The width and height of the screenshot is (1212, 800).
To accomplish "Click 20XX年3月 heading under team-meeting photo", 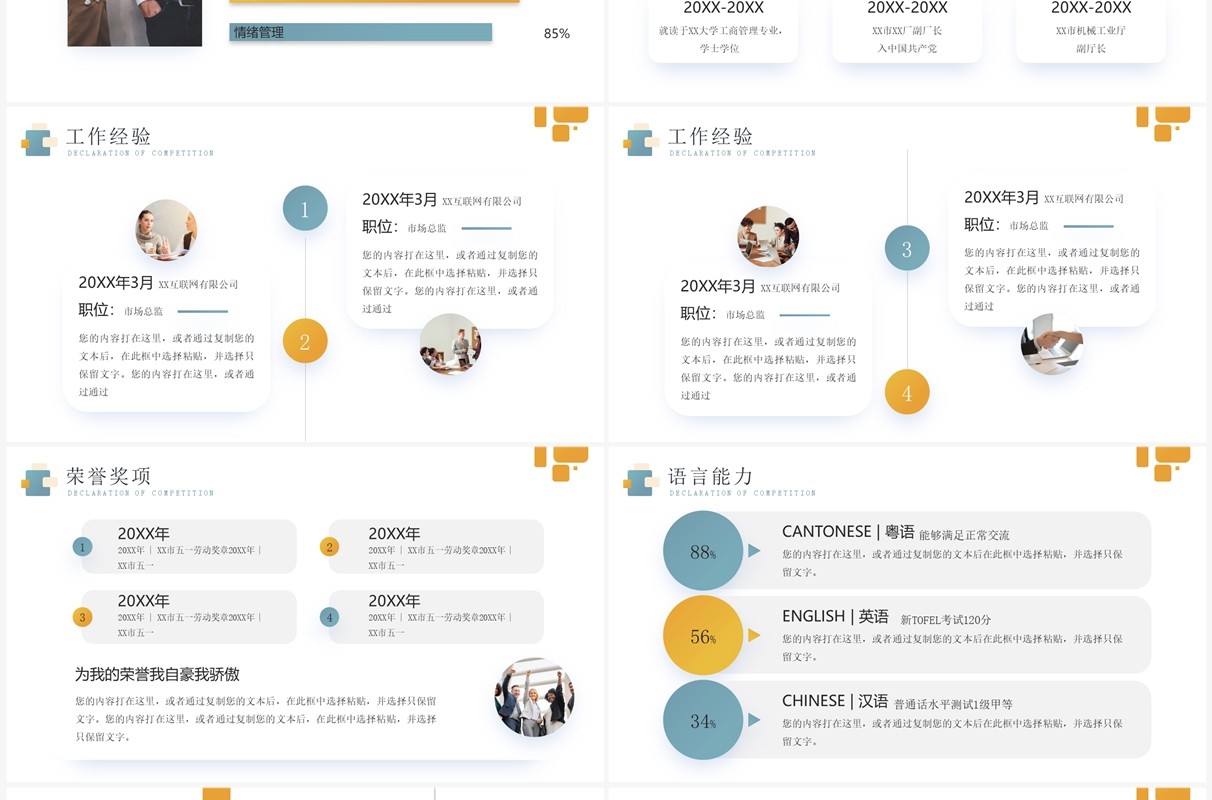I will (718, 286).
